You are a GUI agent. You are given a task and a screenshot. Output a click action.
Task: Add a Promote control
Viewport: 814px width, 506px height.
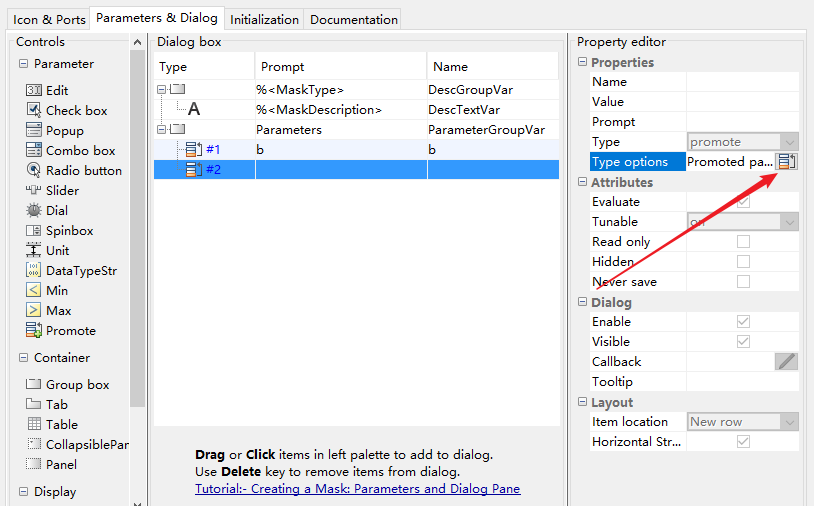61,331
